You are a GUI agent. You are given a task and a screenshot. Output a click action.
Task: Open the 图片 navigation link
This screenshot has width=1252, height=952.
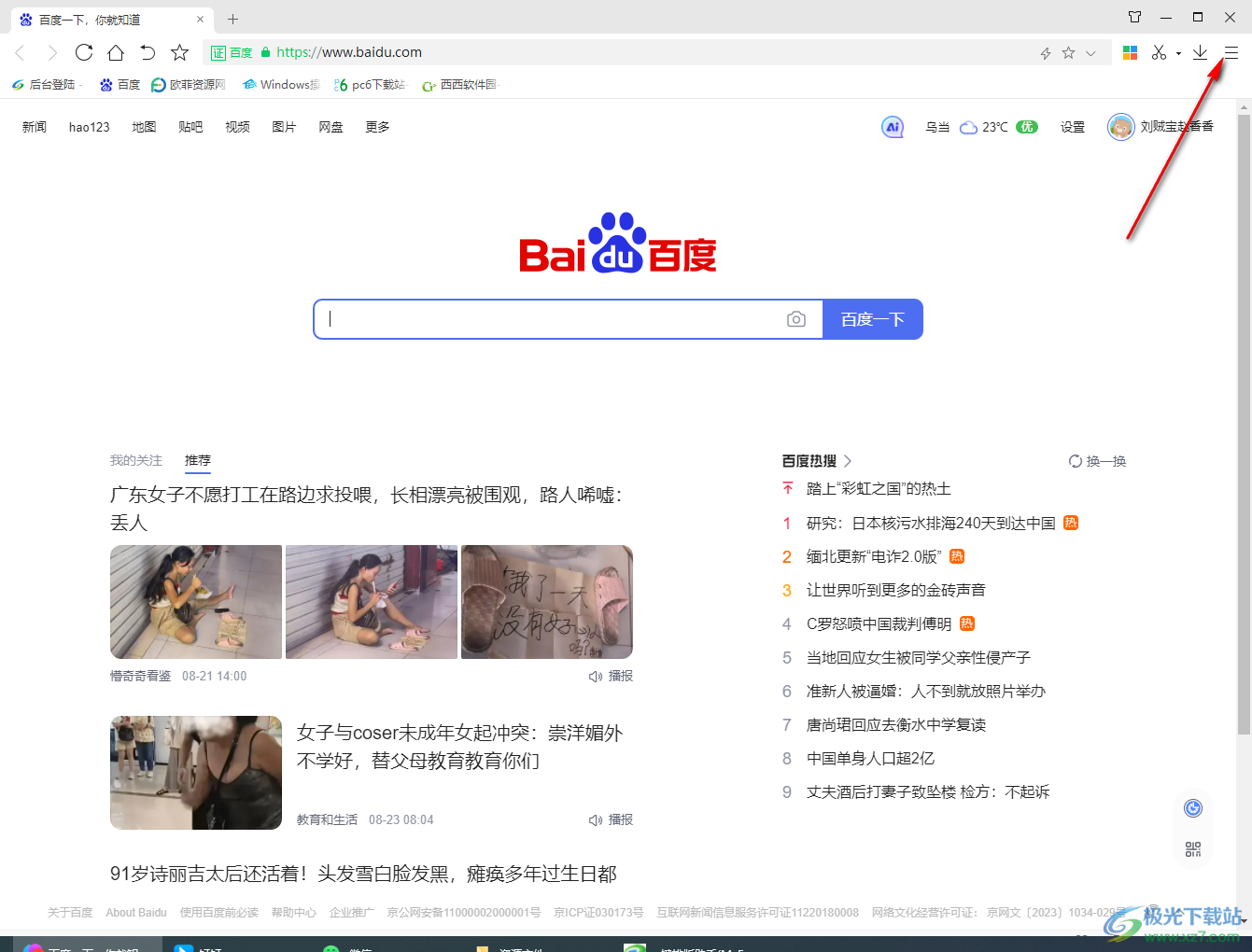point(284,127)
